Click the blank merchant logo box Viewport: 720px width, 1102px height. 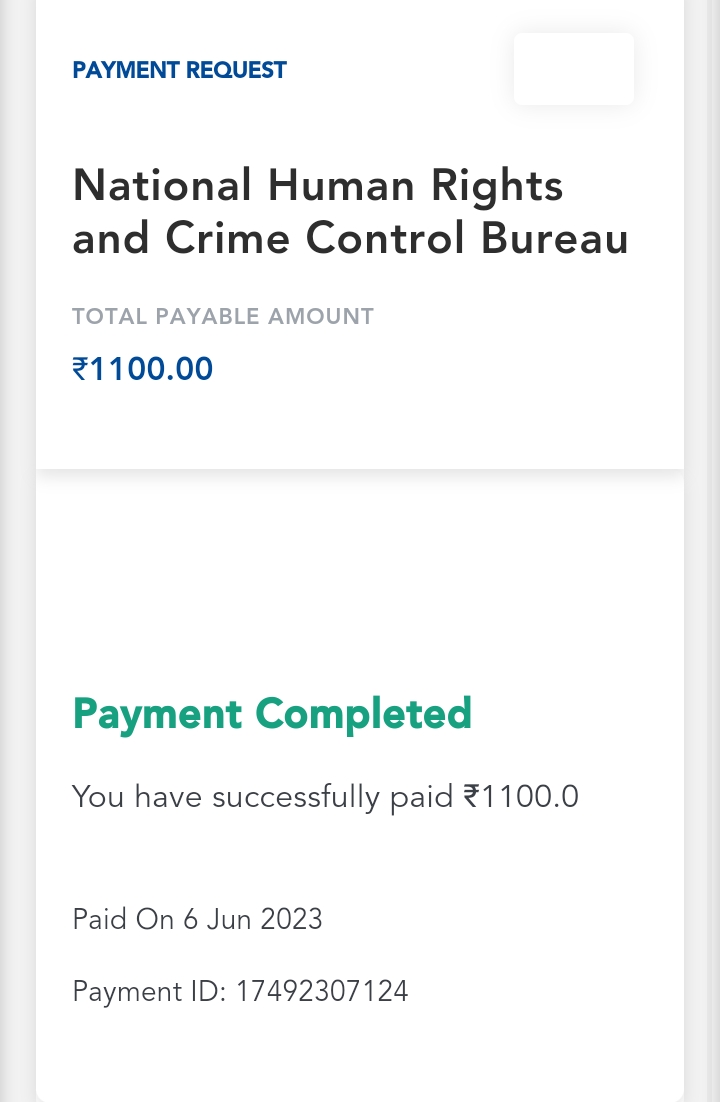573,69
